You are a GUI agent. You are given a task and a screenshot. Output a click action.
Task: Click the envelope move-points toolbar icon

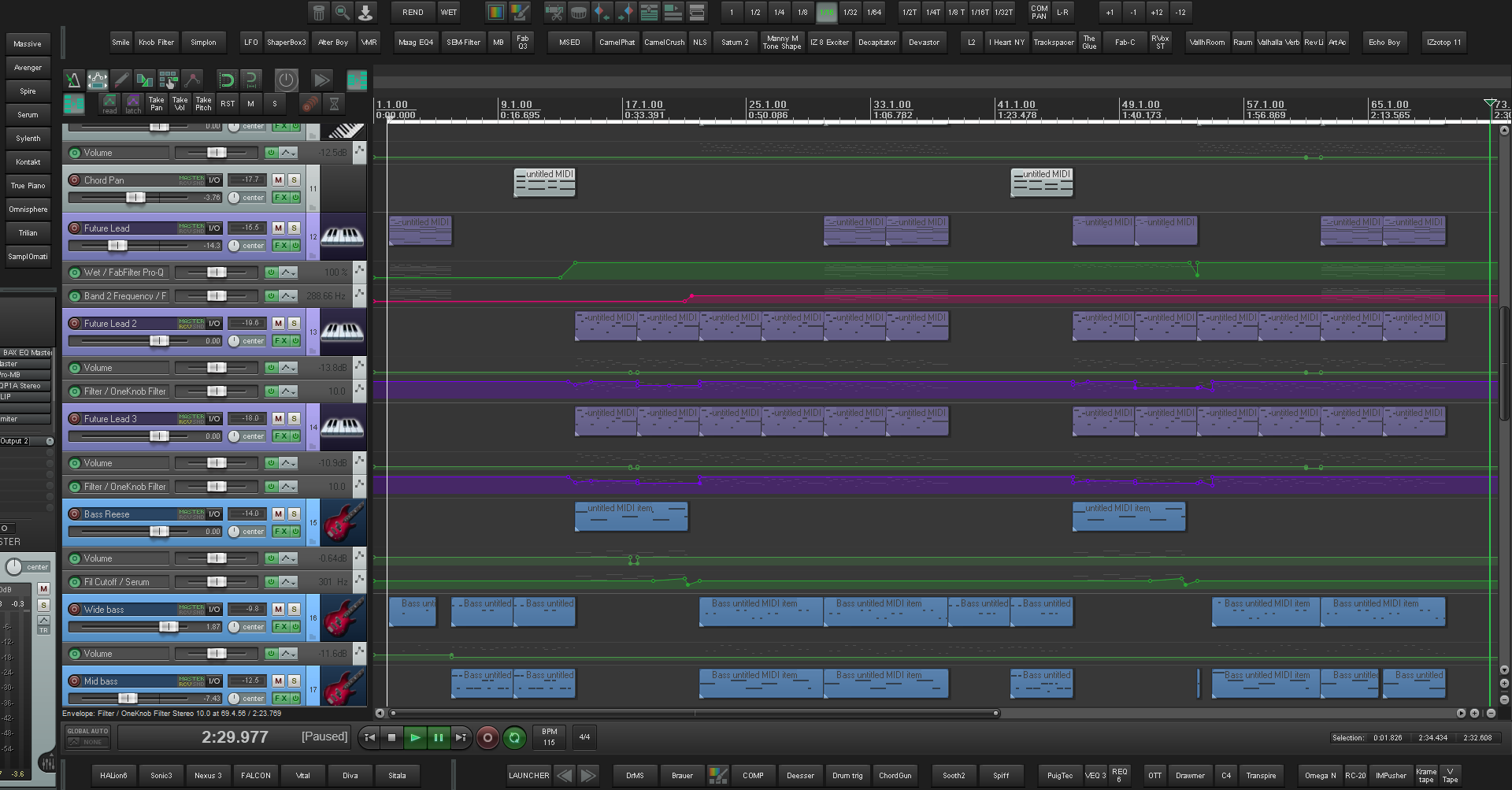97,80
